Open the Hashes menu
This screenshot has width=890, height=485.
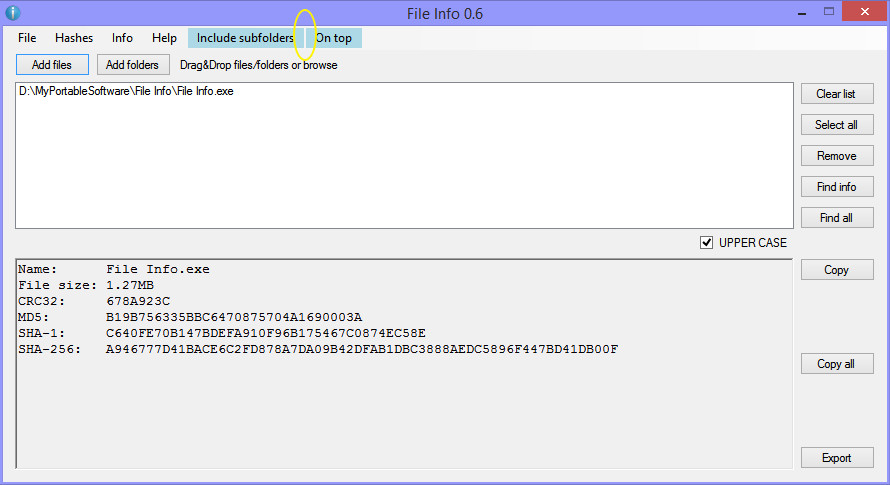[x=74, y=38]
